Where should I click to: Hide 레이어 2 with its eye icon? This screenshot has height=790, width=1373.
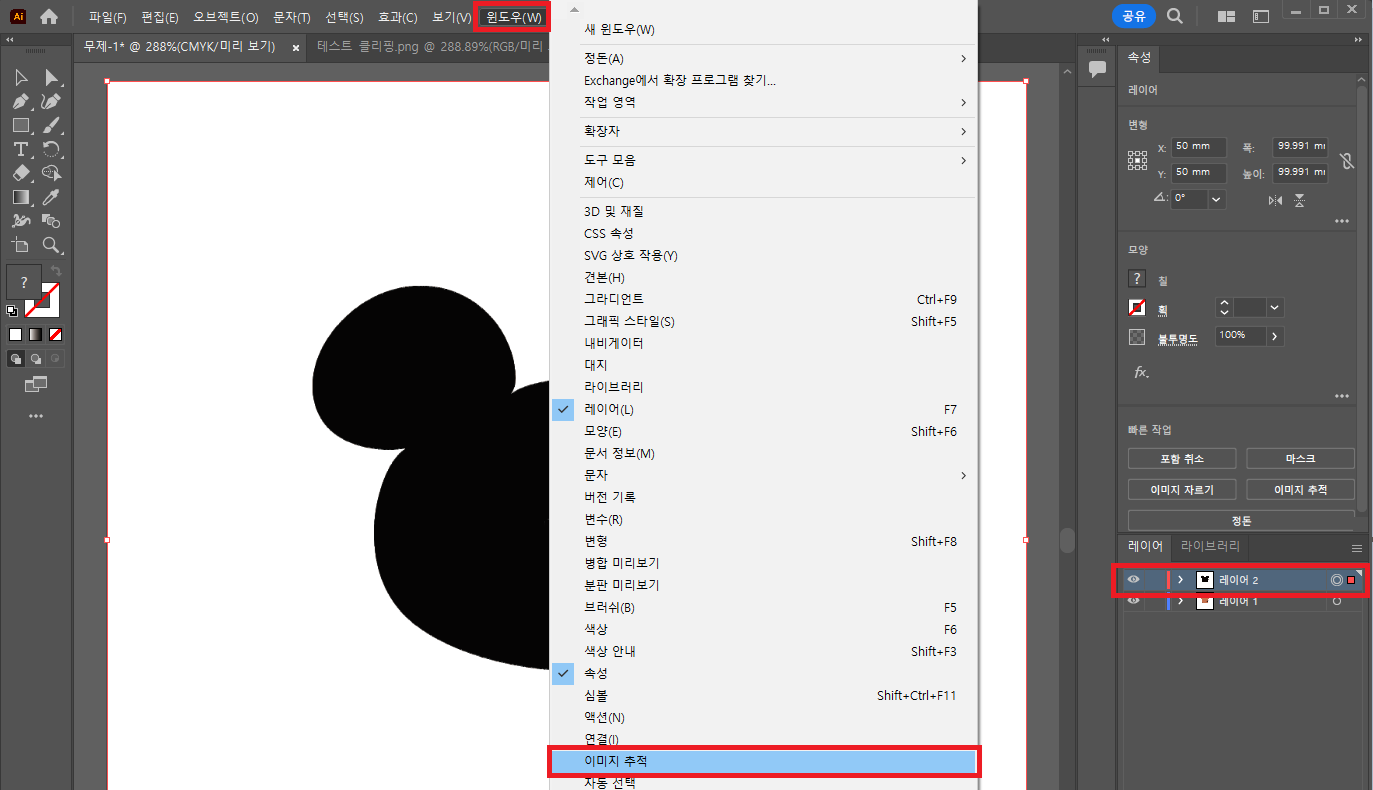1133,580
